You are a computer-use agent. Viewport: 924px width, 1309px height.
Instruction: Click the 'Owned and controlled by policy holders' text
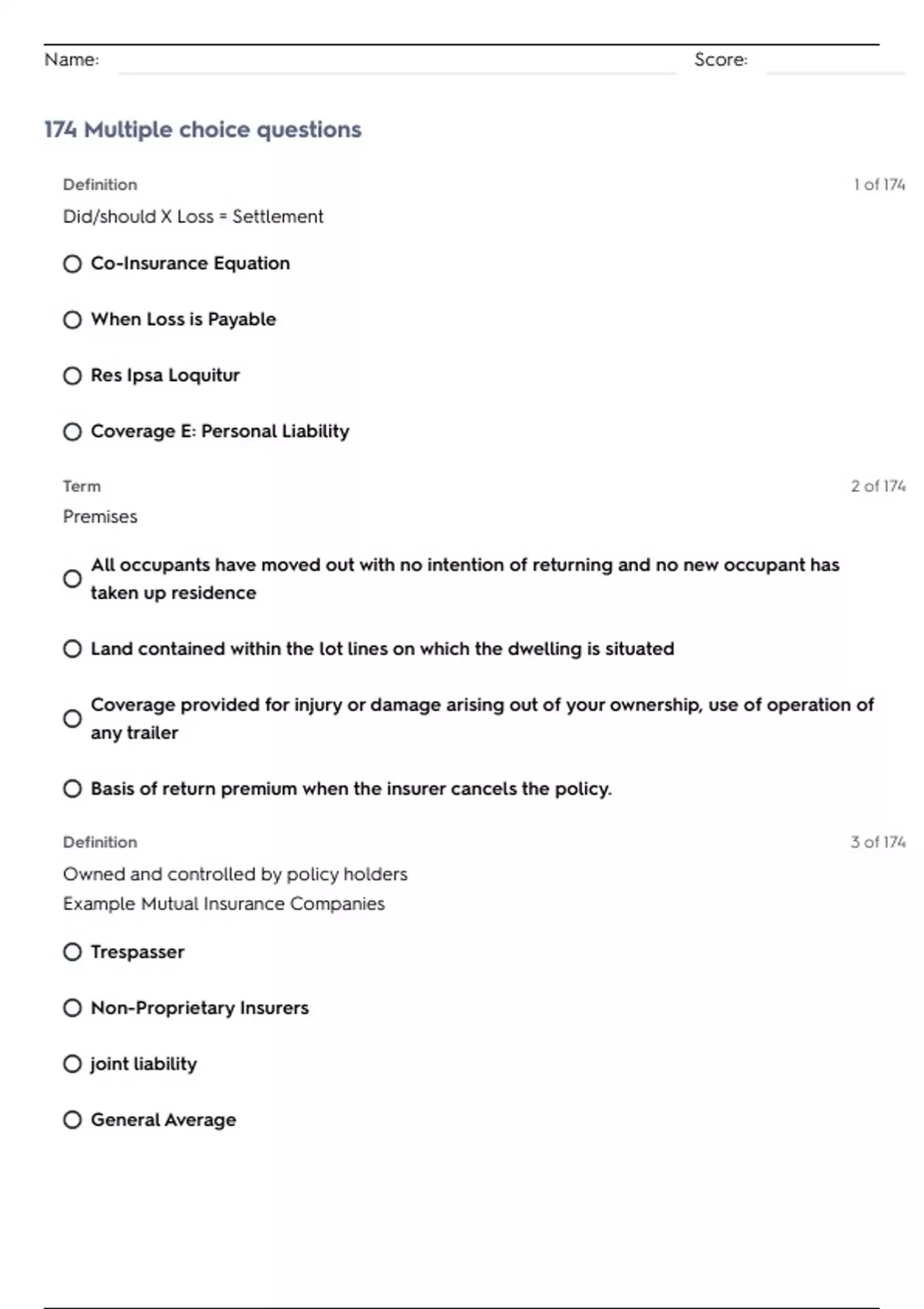click(x=235, y=875)
